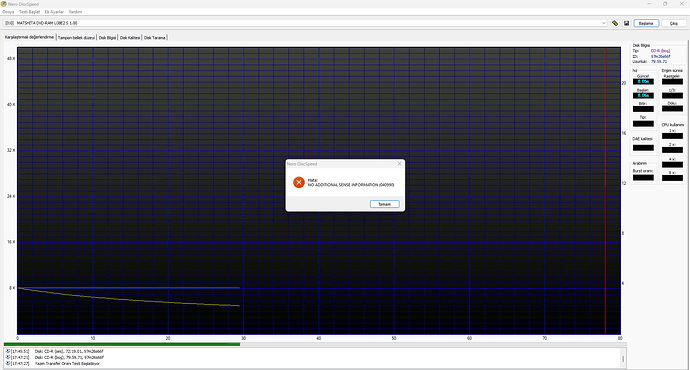This screenshot has width=690, height=370.
Task: Click the second log entry icon
Action: tap(8, 357)
